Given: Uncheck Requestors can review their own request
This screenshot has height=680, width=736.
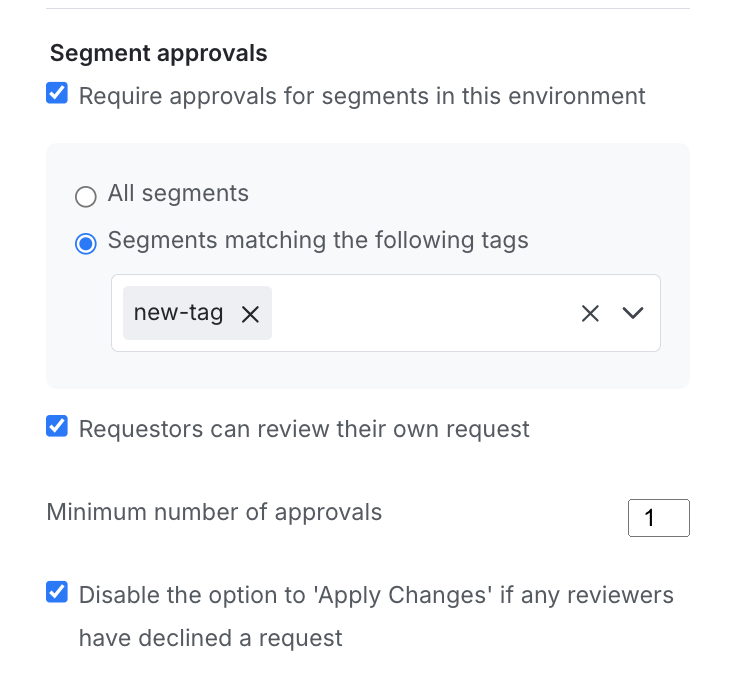Looking at the screenshot, I should (x=58, y=427).
